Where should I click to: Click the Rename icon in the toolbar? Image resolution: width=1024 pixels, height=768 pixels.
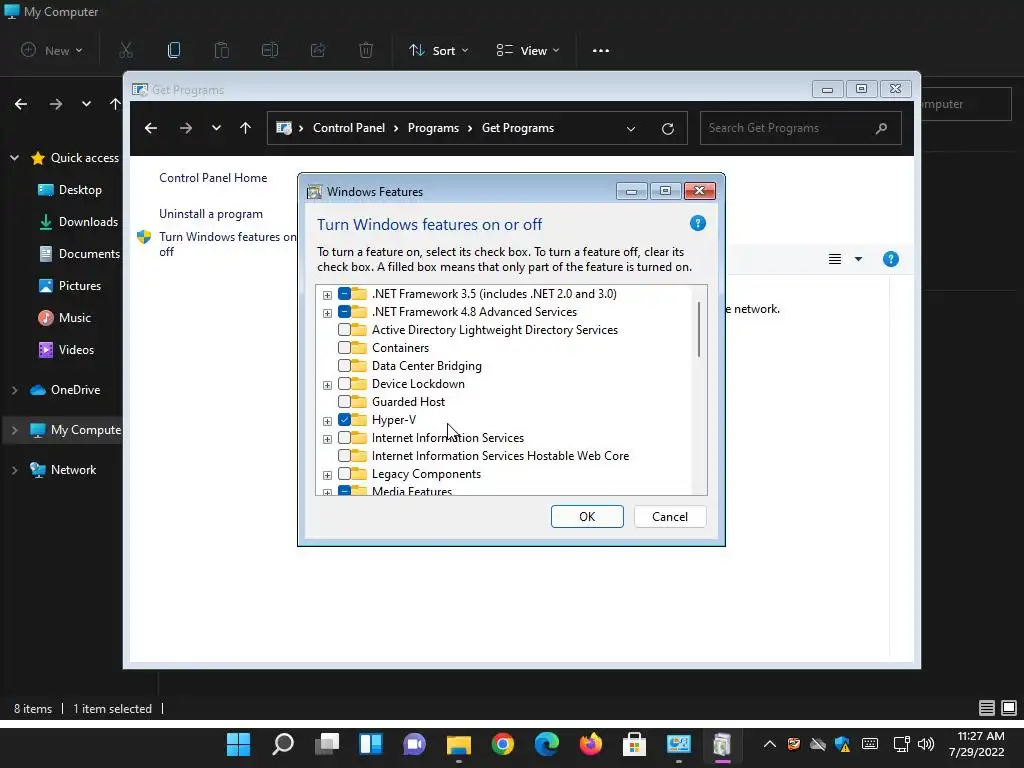[270, 50]
